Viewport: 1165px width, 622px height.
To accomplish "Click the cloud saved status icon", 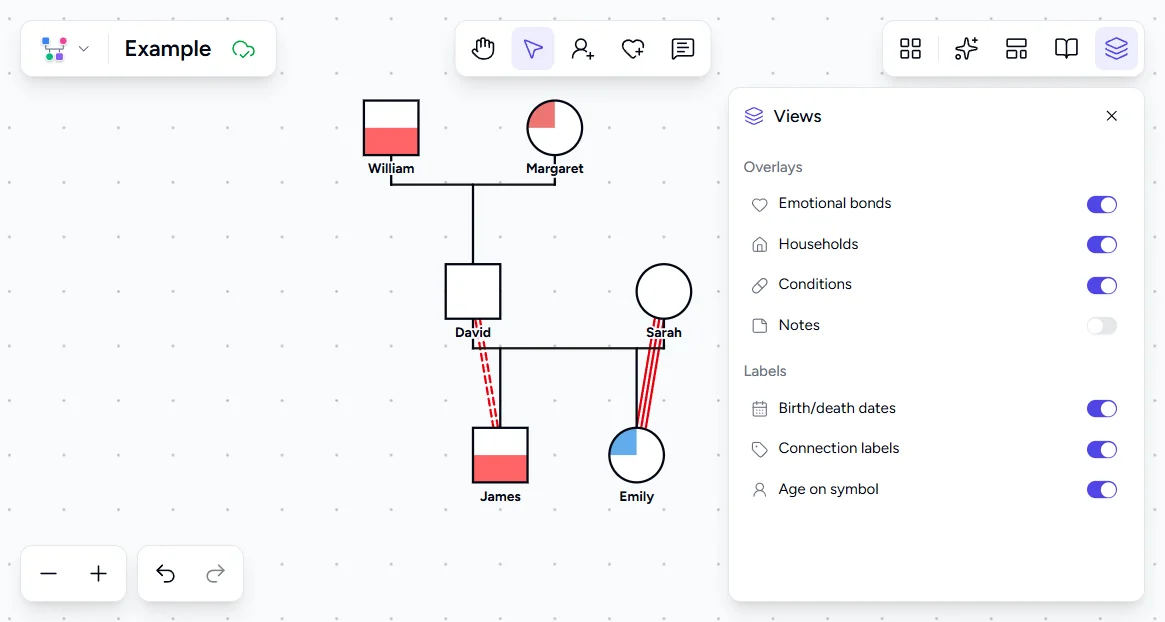I will pos(243,49).
